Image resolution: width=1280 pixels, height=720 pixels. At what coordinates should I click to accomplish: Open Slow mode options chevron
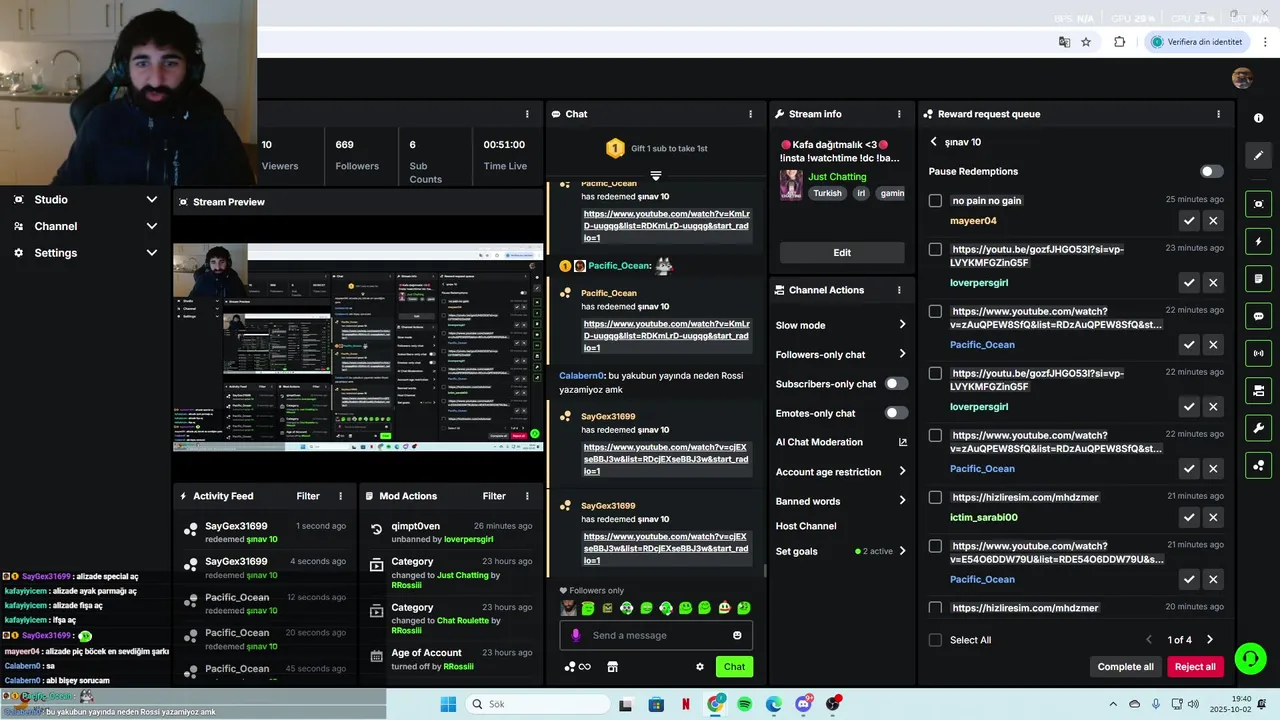point(902,325)
